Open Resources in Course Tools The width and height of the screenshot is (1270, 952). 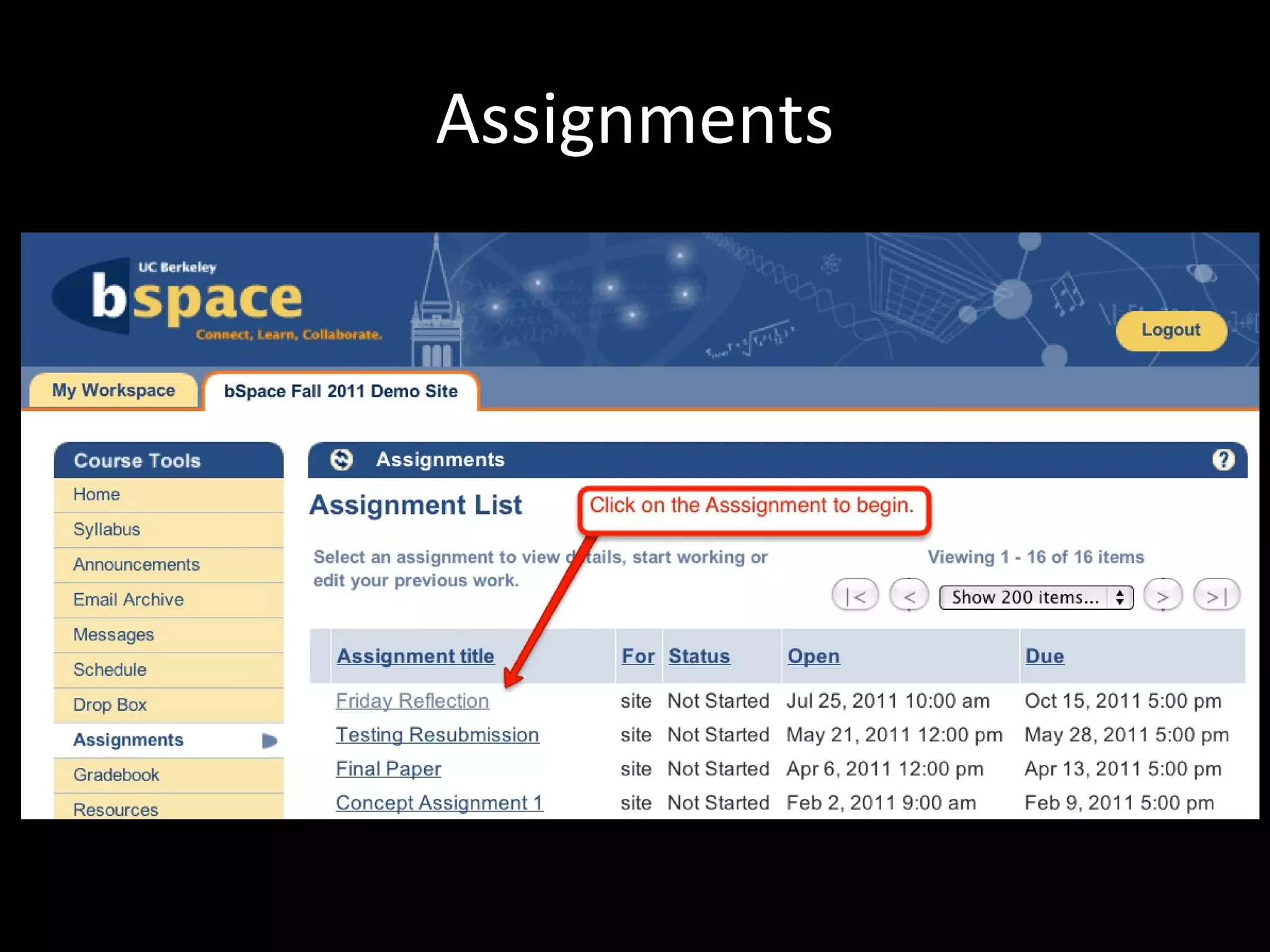coord(169,808)
